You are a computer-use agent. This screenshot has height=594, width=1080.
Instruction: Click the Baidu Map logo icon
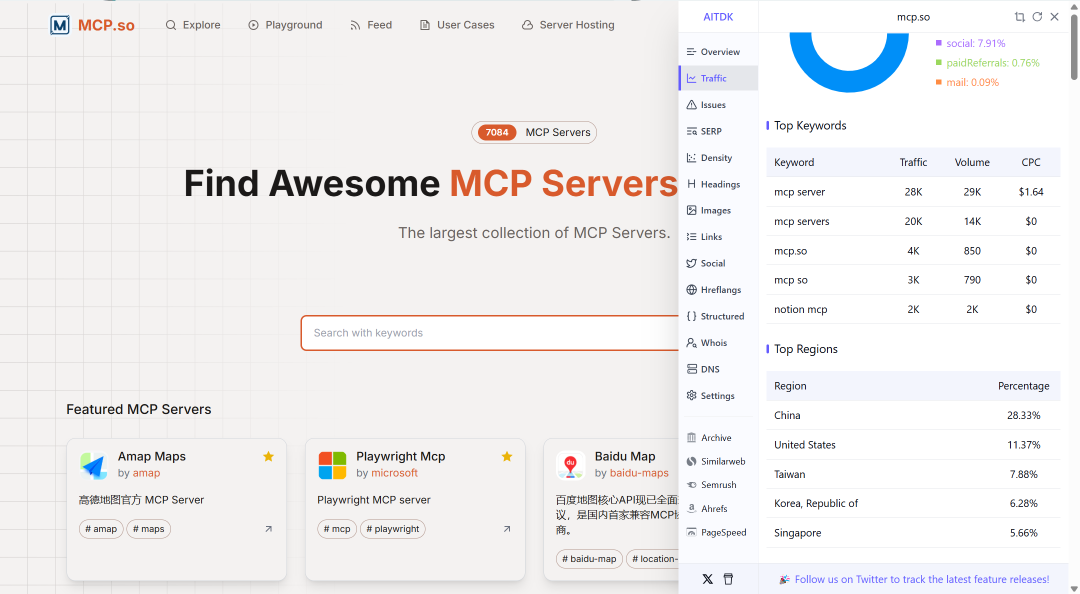click(570, 465)
